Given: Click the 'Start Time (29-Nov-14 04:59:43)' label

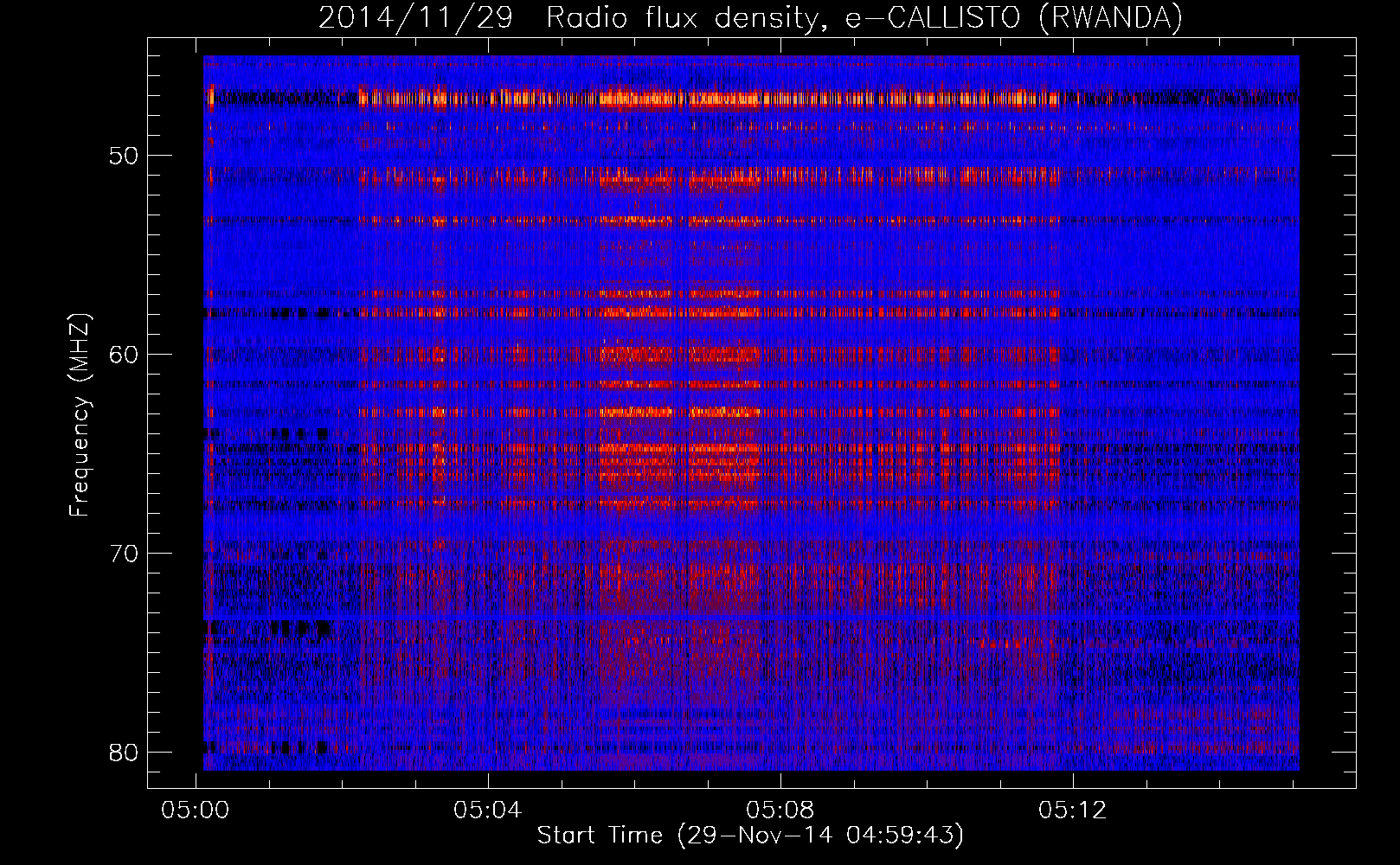Looking at the screenshot, I should [x=750, y=836].
